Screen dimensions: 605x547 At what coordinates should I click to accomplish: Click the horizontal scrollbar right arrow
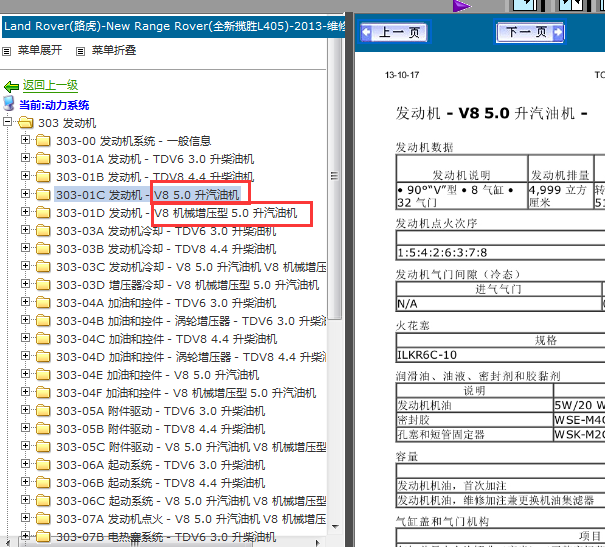(318, 543)
